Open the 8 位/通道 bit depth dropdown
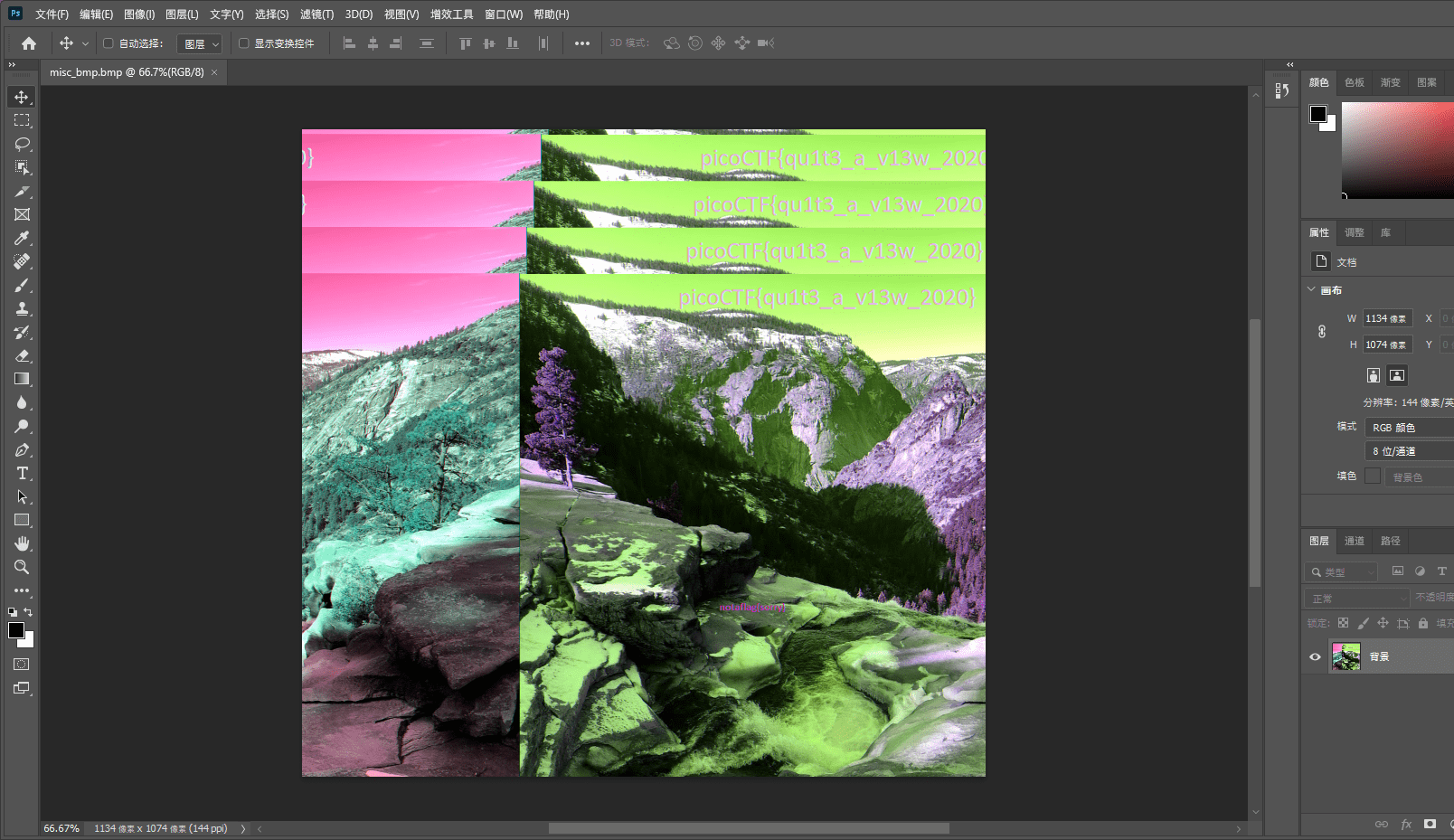This screenshot has height=840, width=1454. pos(1410,451)
